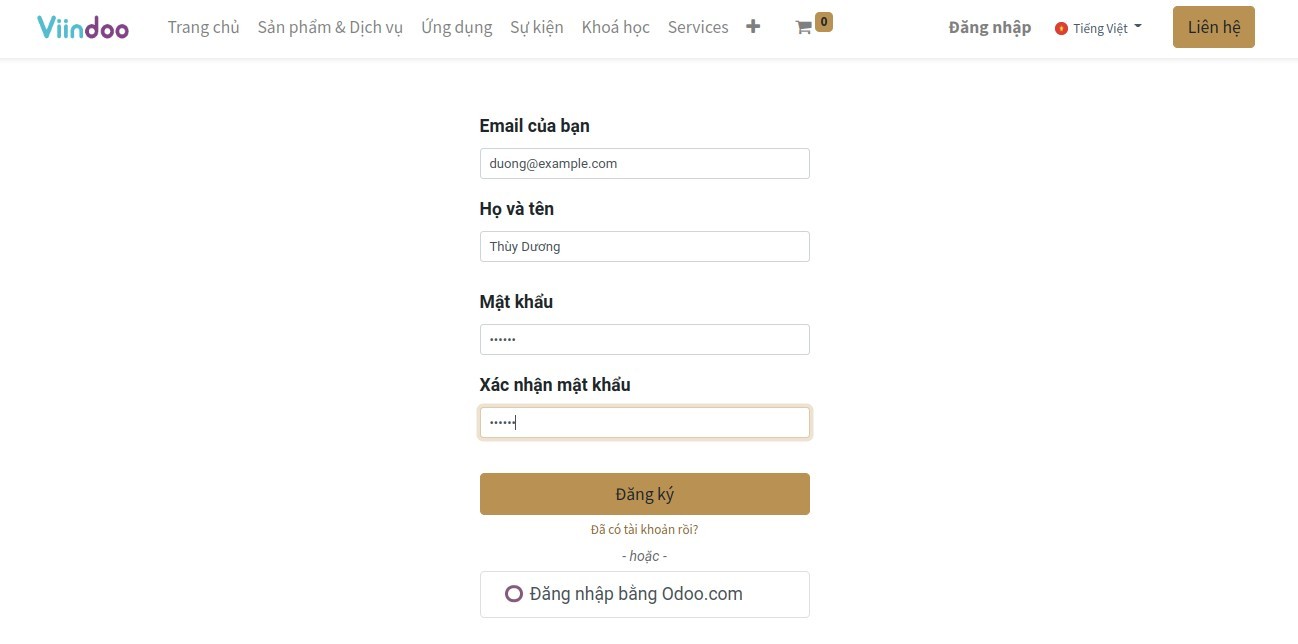Viewport: 1298px width, 644px height.
Task: Click the email address input field
Action: (644, 163)
